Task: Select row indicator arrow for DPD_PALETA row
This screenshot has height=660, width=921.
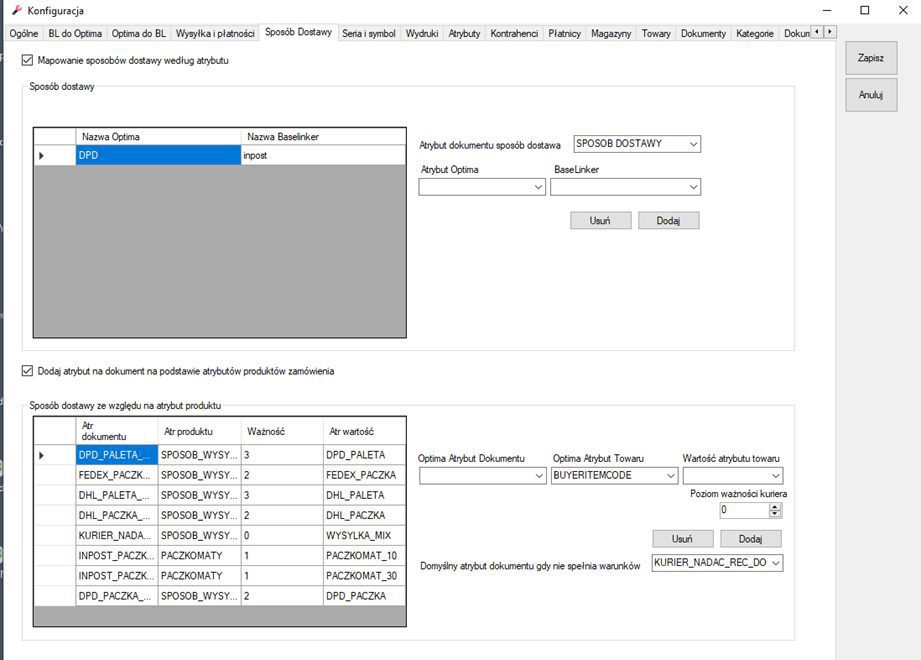Action: click(41, 455)
